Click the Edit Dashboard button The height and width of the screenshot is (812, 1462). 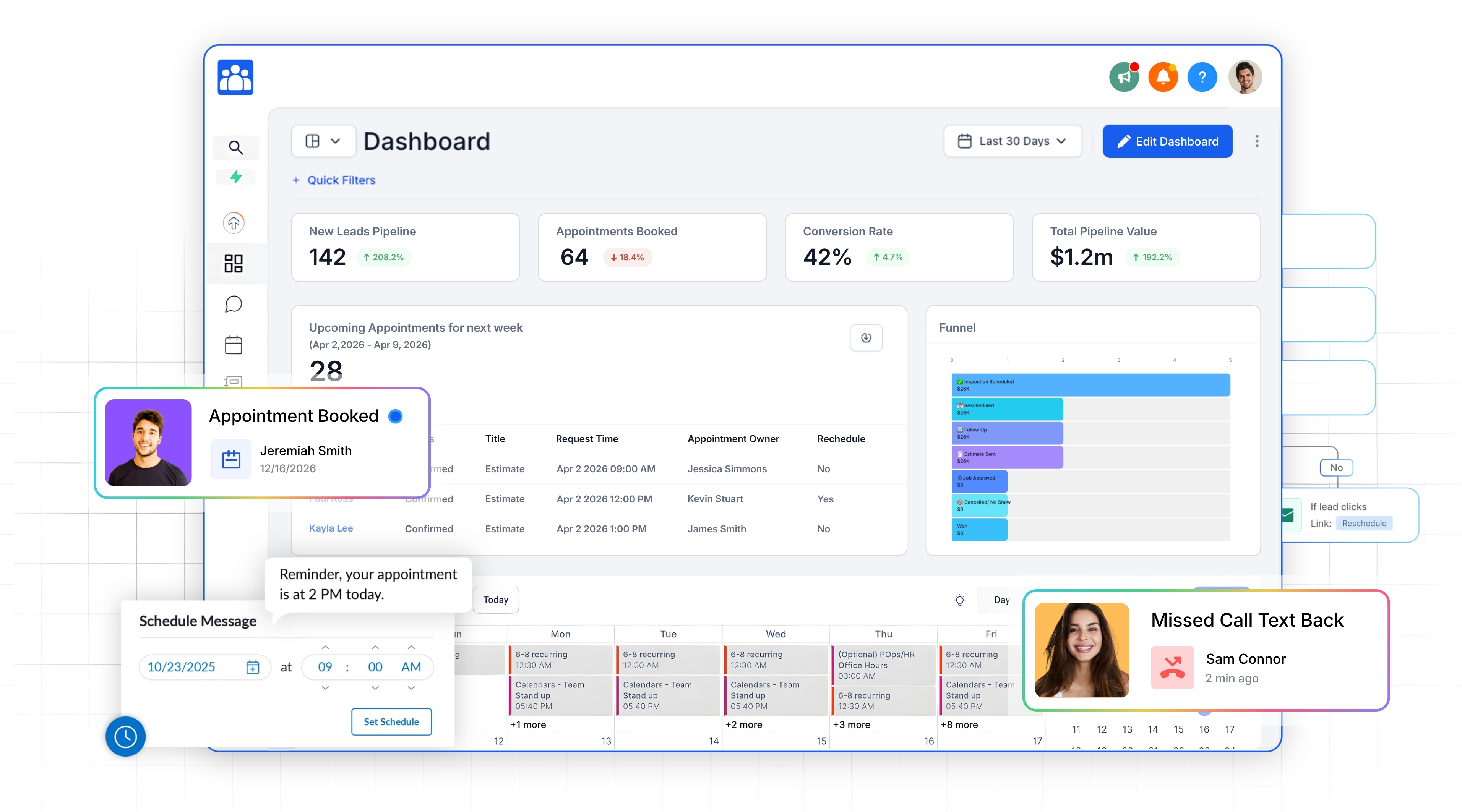point(1167,141)
